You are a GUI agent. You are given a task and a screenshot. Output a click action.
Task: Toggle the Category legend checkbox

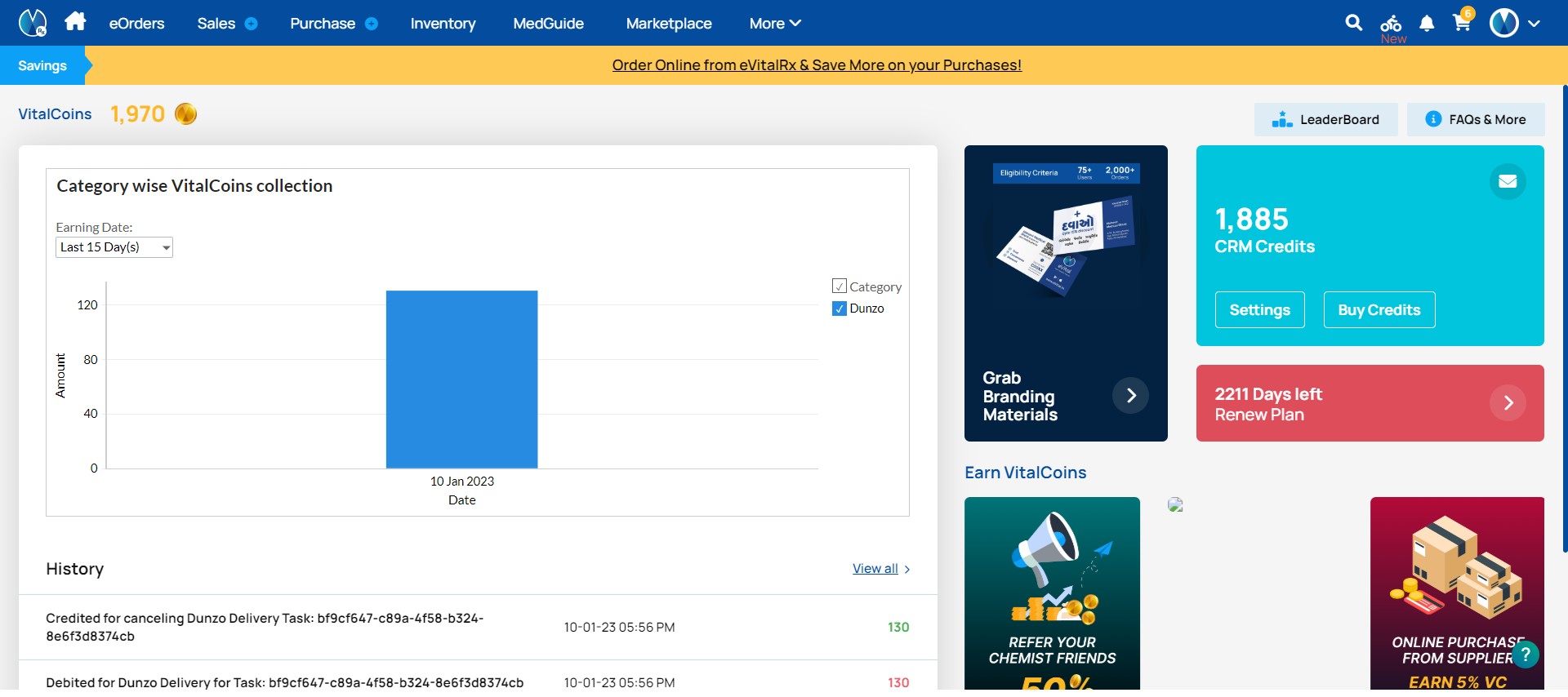839,286
